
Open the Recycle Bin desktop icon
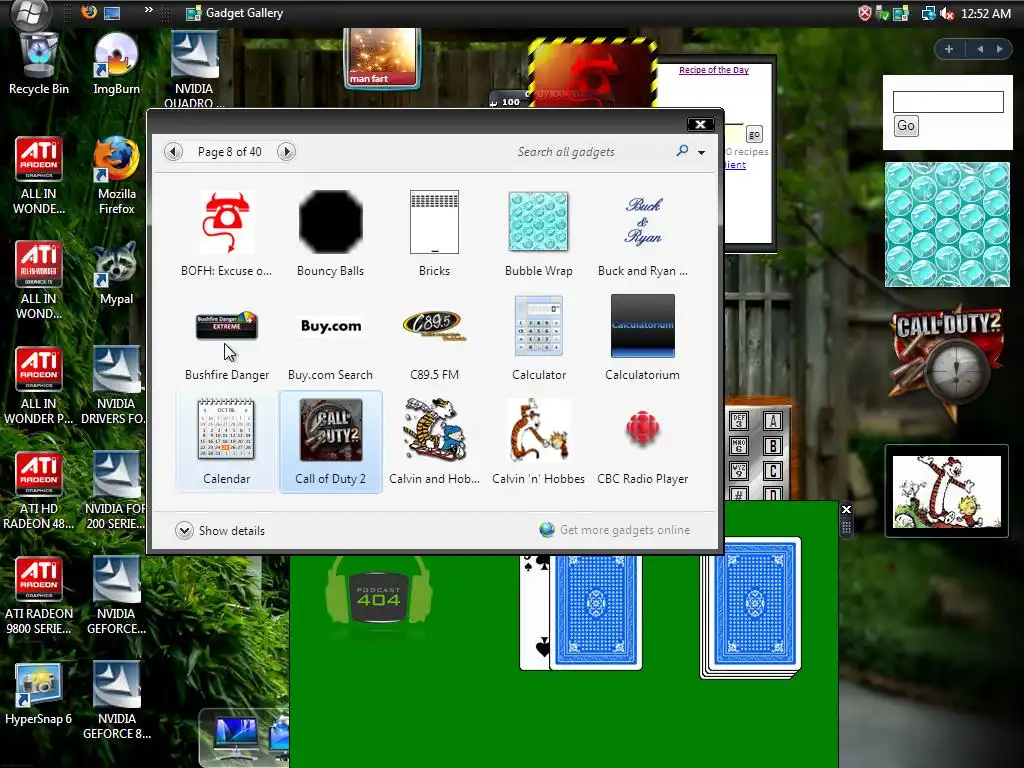click(x=39, y=64)
